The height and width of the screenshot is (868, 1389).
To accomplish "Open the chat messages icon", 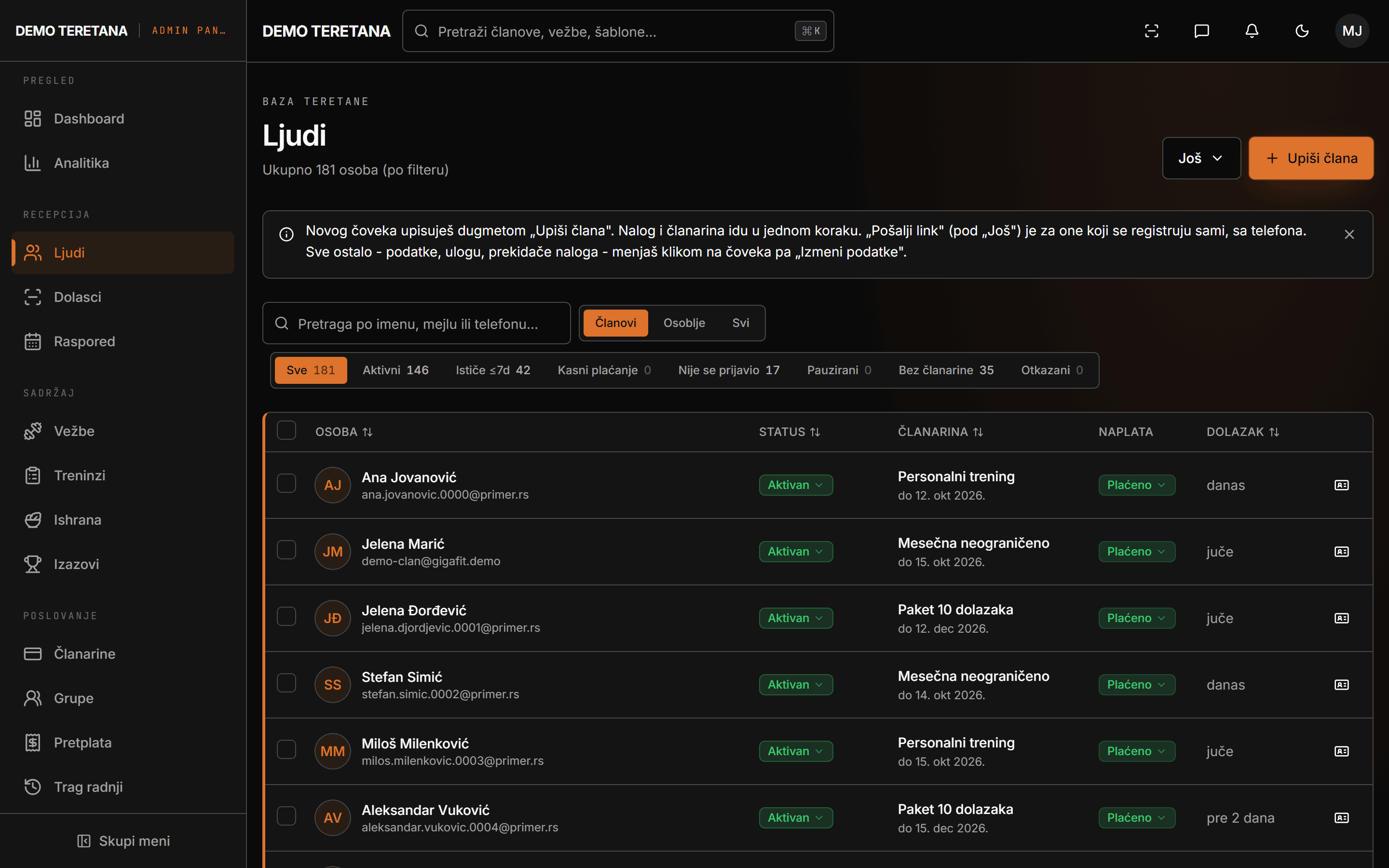I will [1201, 31].
